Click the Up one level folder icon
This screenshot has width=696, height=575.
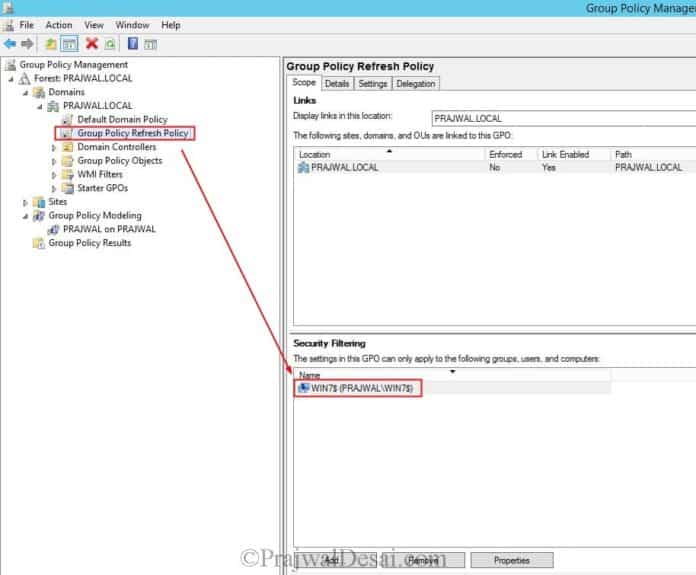click(51, 44)
